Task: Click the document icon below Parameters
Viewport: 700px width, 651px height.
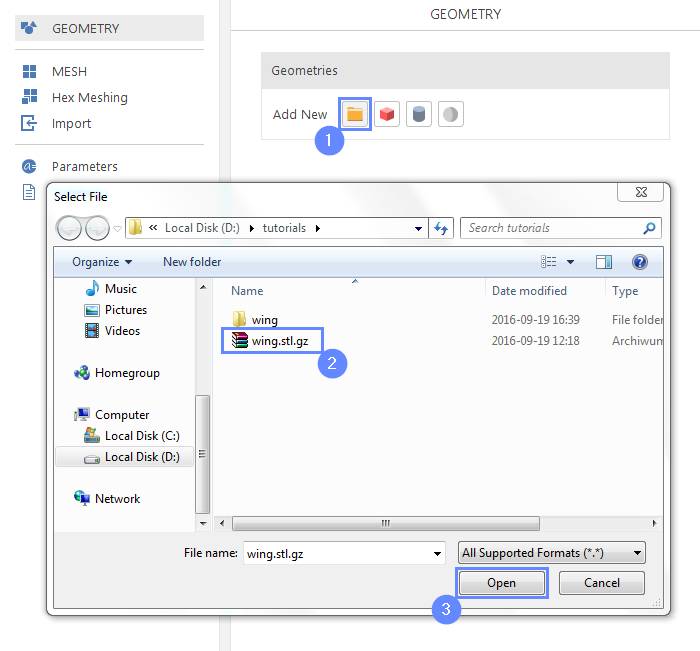Action: [x=29, y=192]
